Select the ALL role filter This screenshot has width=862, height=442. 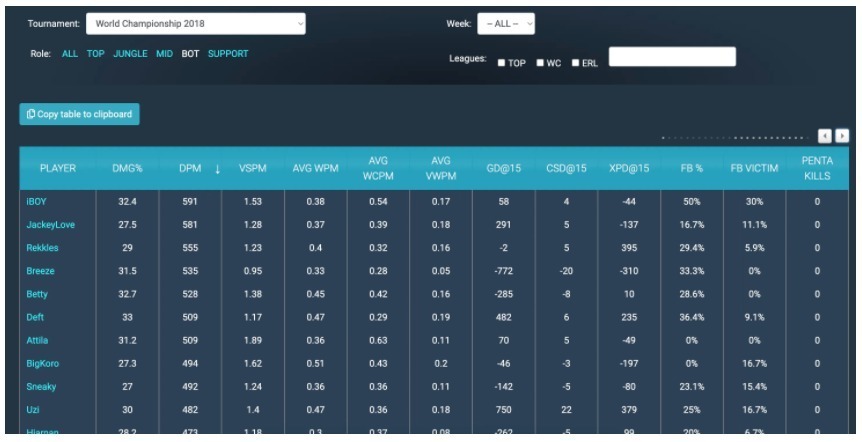point(70,53)
